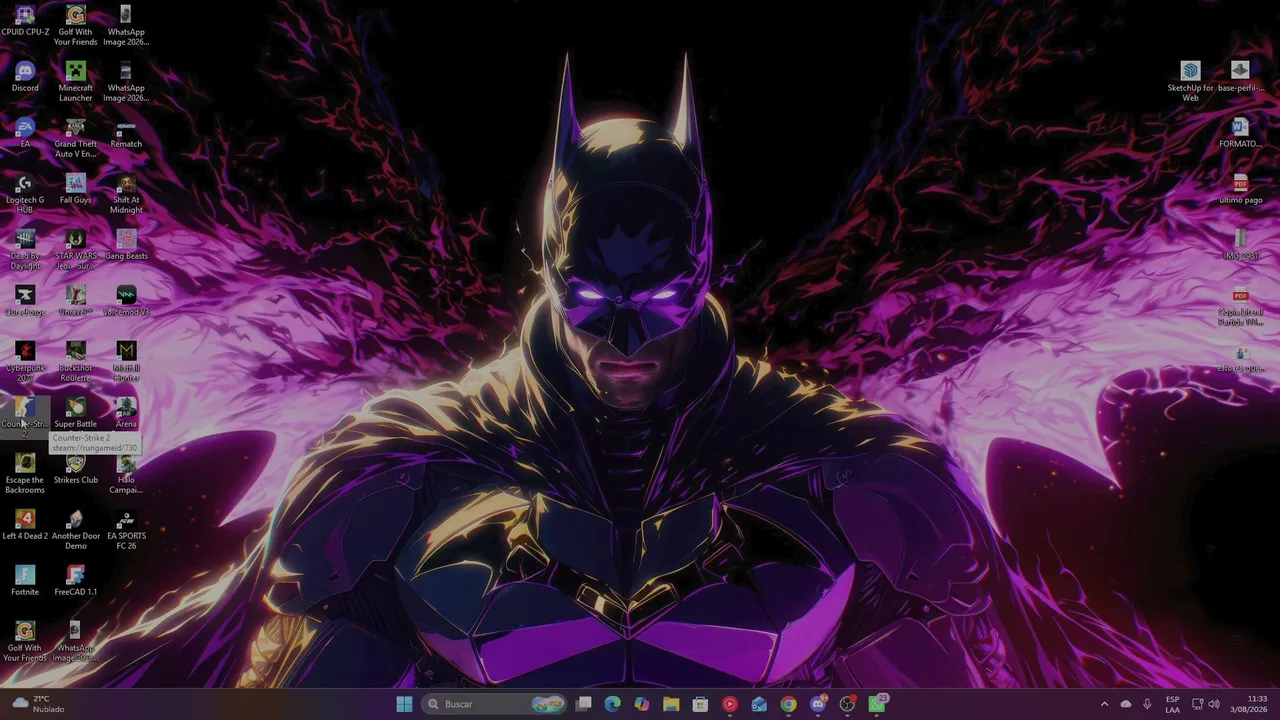
Task: Open Microsoft Store from the taskbar
Action: coord(700,704)
